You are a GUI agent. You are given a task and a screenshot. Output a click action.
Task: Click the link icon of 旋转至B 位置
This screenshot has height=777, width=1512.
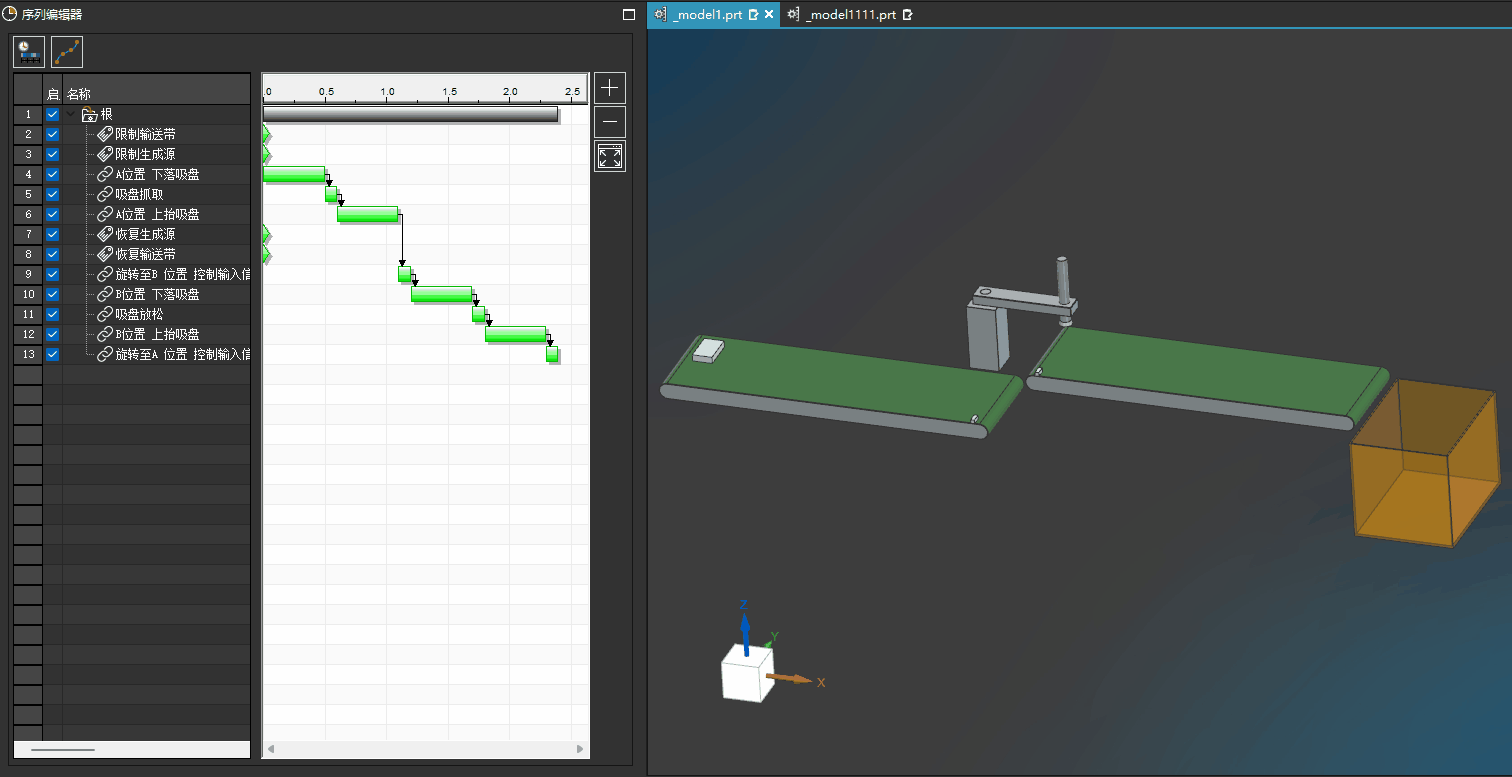pyautogui.click(x=105, y=274)
